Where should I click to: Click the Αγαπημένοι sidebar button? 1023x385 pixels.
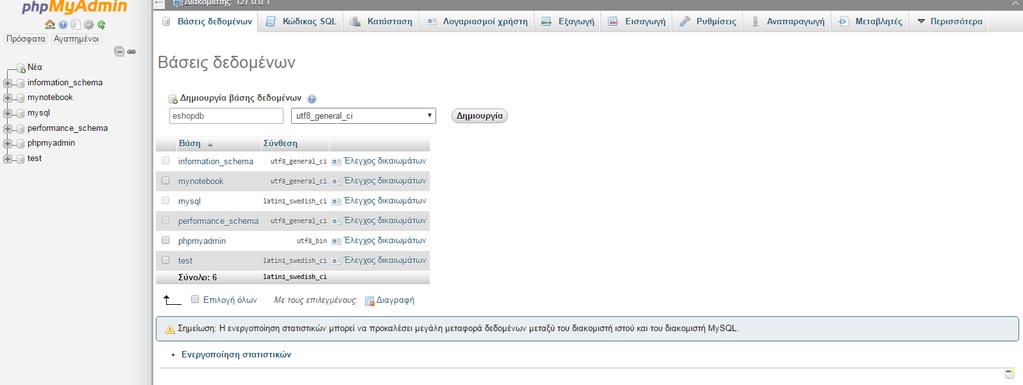[x=76, y=38]
